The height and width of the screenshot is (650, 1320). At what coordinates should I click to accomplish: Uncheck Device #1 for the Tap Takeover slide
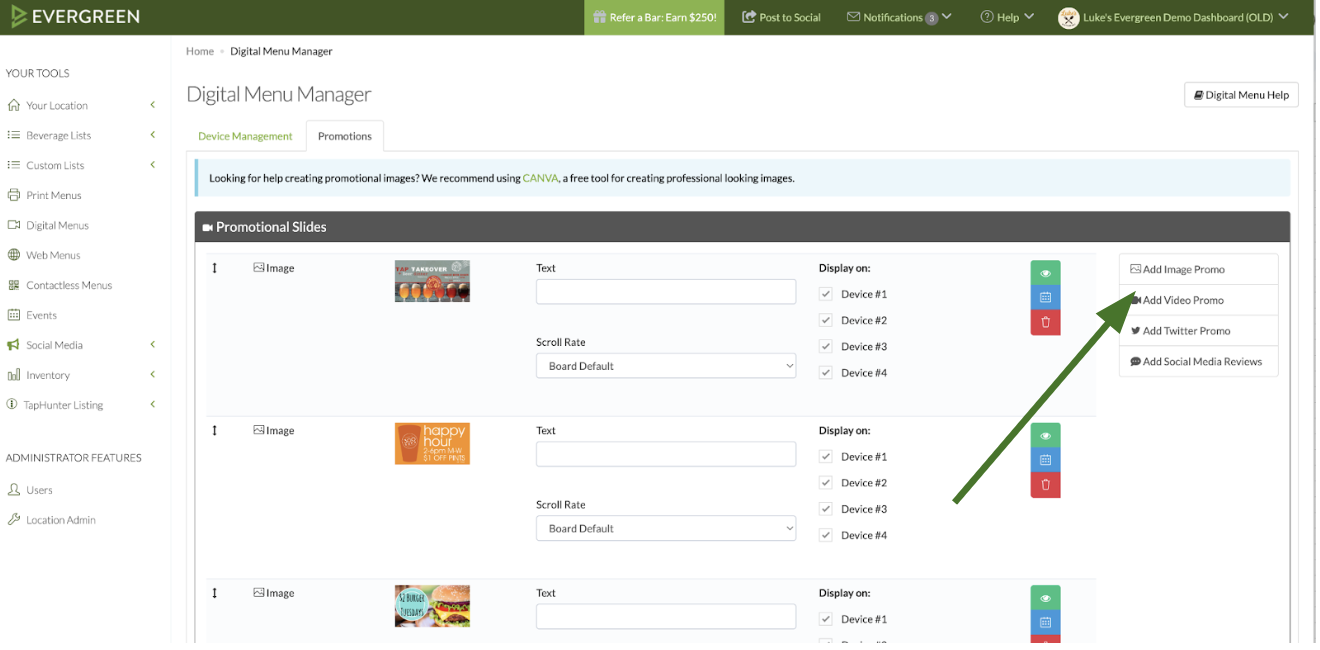(825, 294)
